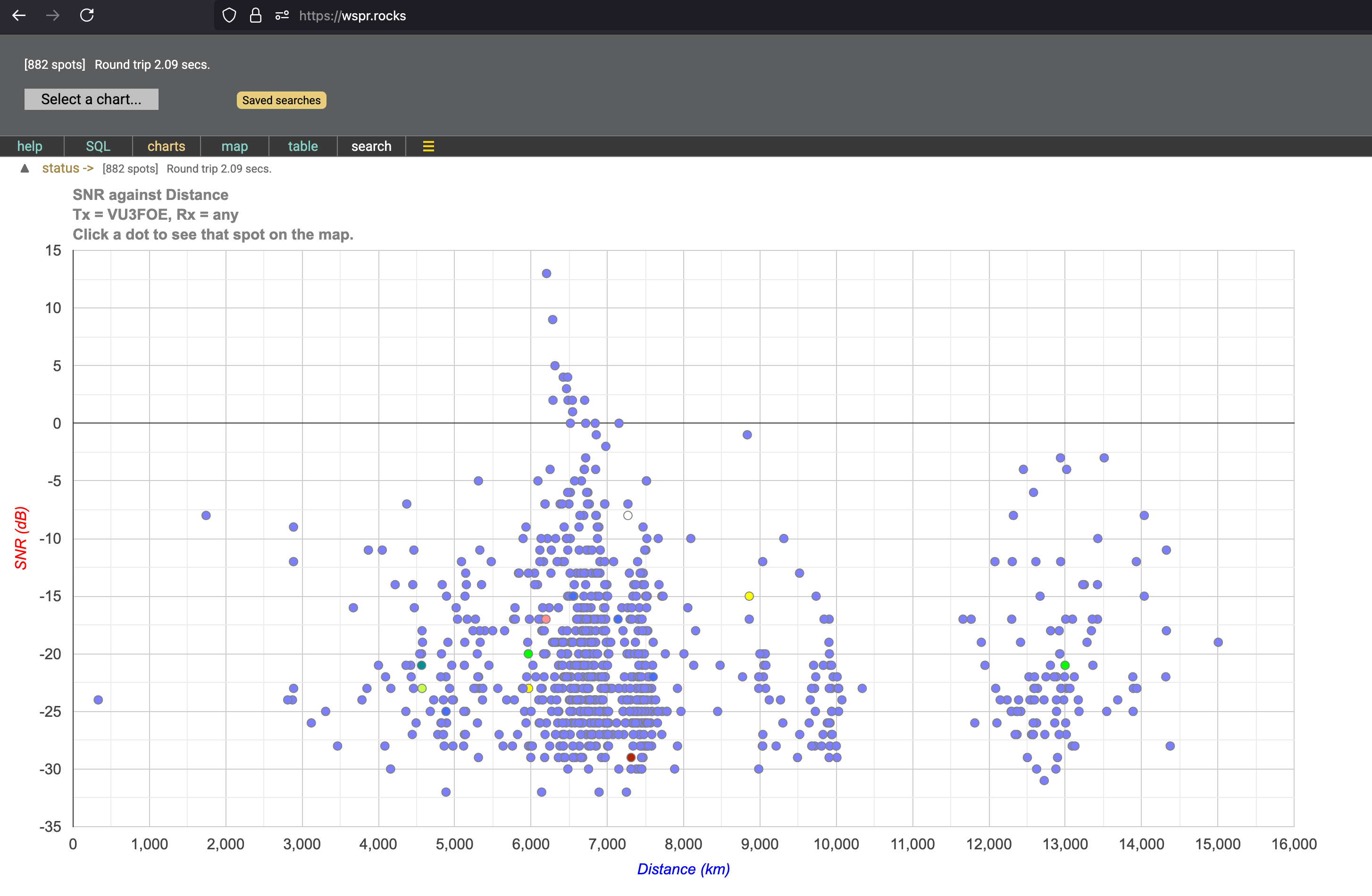
Task: Open site permissions icon in address bar
Action: coord(282,16)
